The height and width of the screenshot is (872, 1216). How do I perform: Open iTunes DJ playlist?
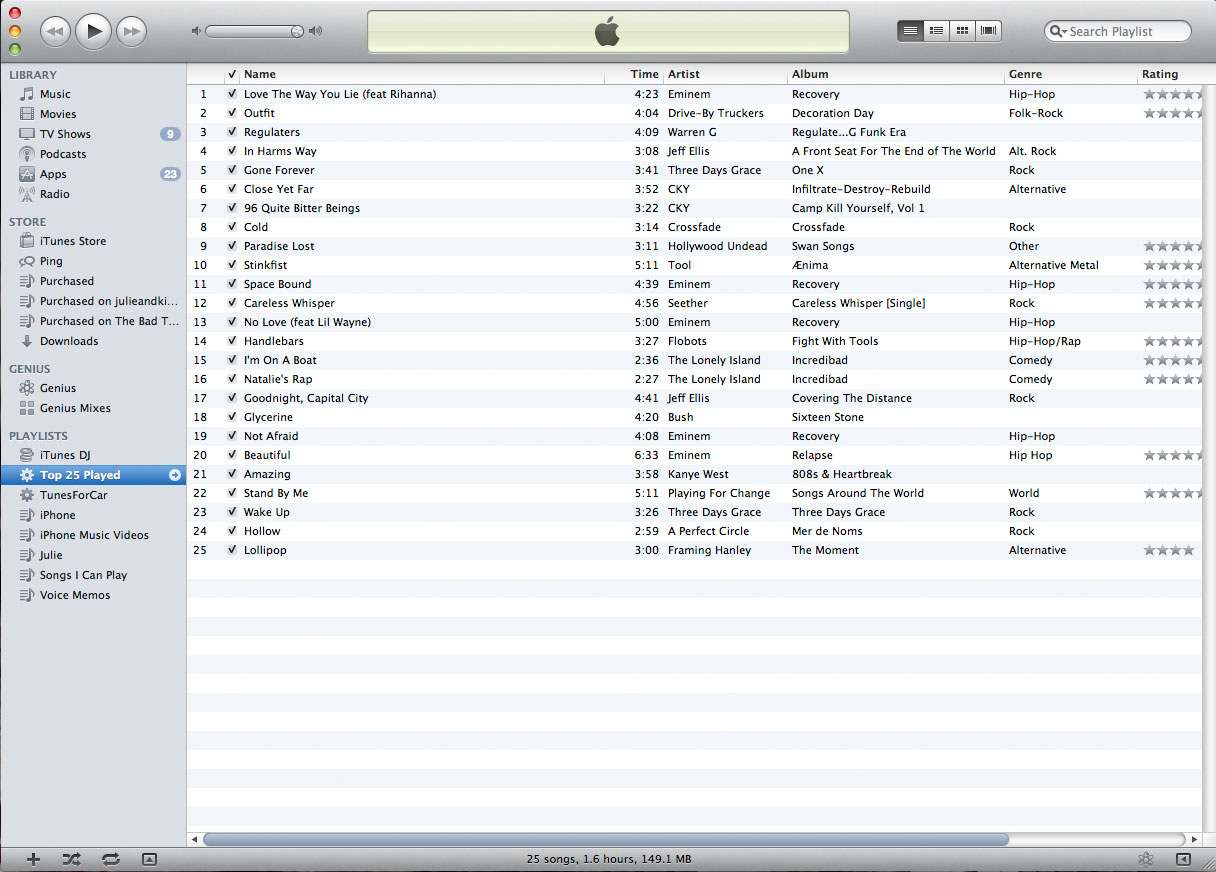pyautogui.click(x=65, y=455)
